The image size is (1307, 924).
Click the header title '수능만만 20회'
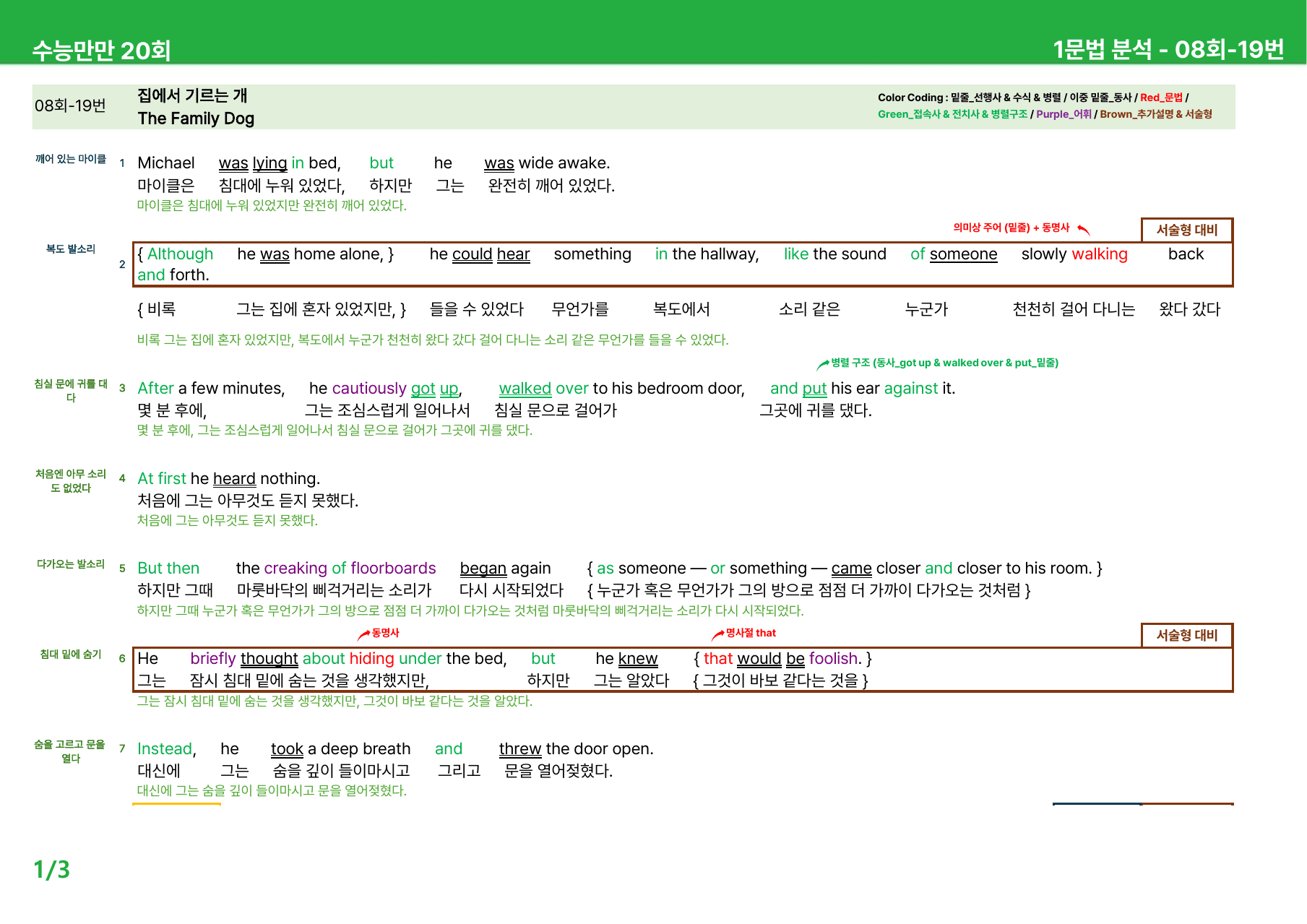[101, 50]
